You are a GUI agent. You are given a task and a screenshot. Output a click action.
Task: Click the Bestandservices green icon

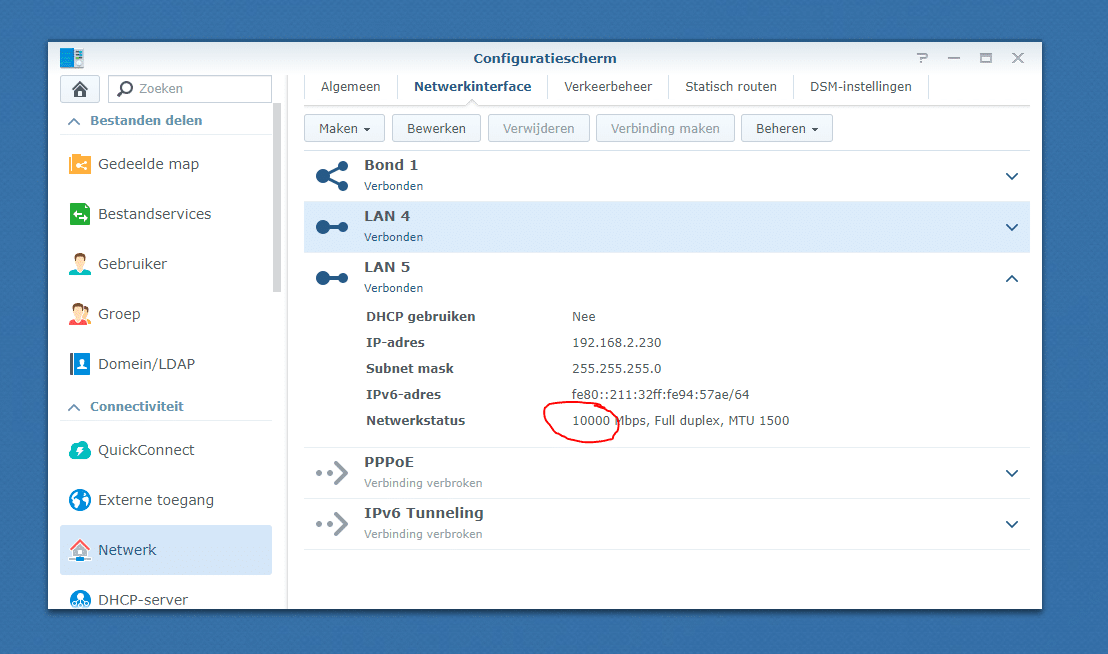click(80, 214)
